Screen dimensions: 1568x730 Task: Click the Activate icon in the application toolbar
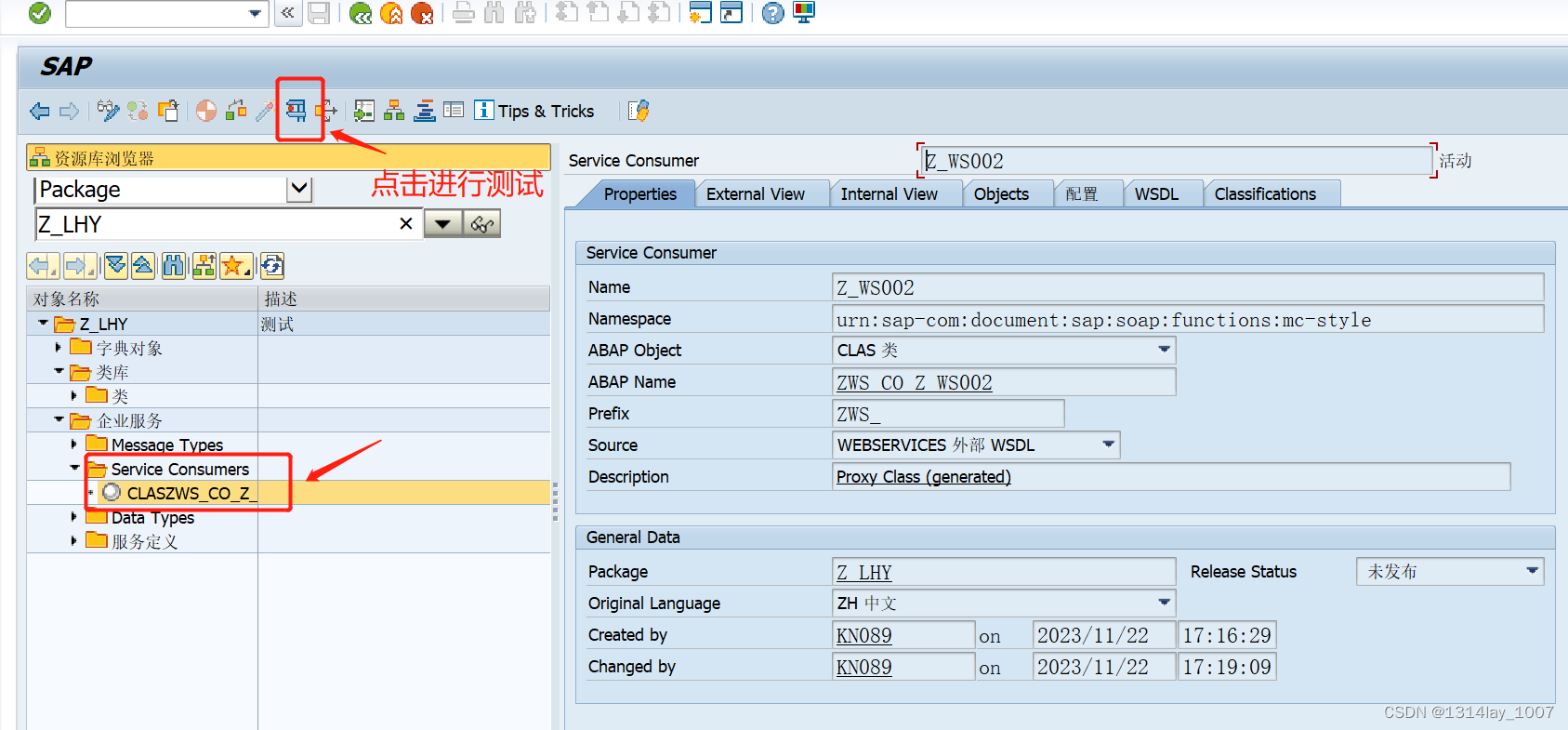tap(236, 112)
